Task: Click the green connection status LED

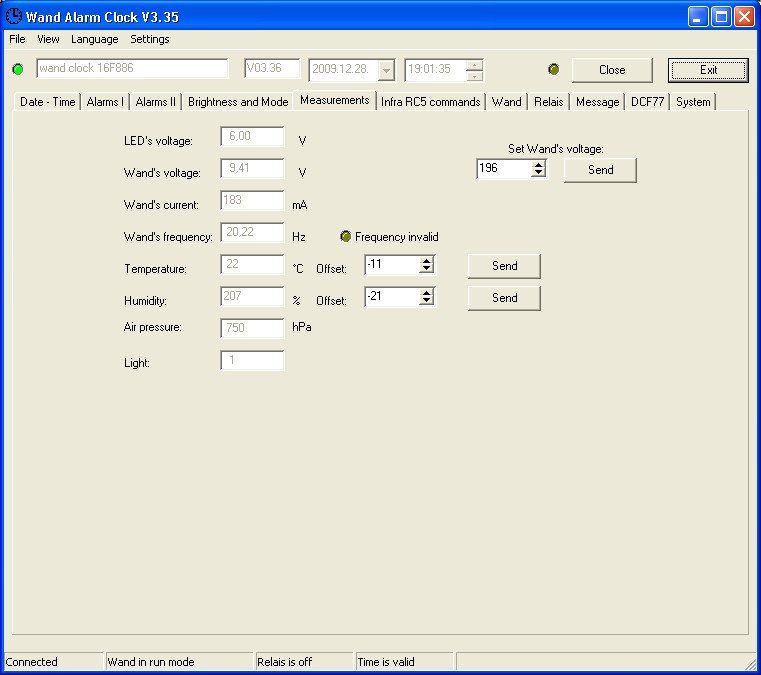Action: tap(18, 69)
